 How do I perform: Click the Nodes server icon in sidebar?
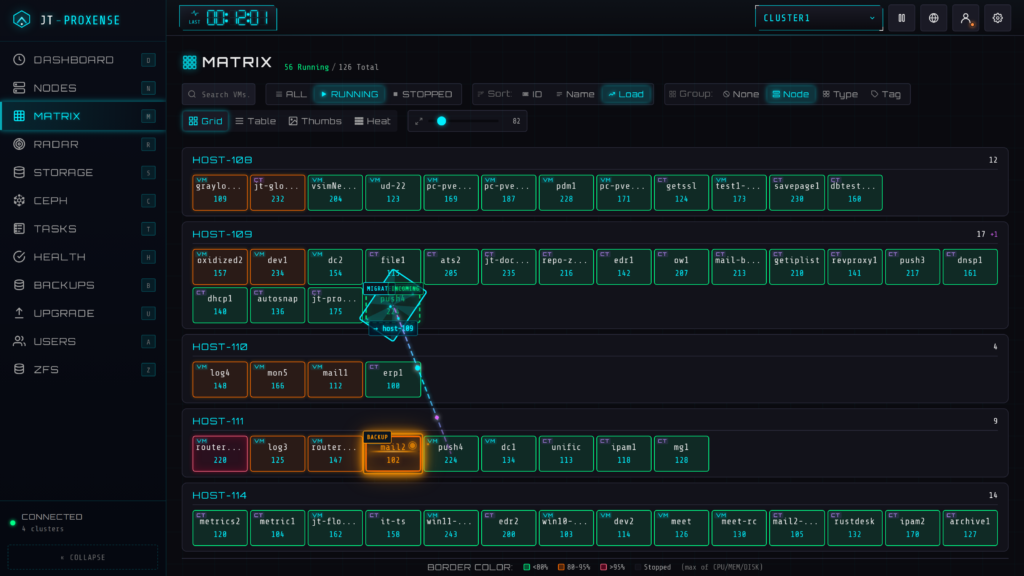[x=19, y=88]
